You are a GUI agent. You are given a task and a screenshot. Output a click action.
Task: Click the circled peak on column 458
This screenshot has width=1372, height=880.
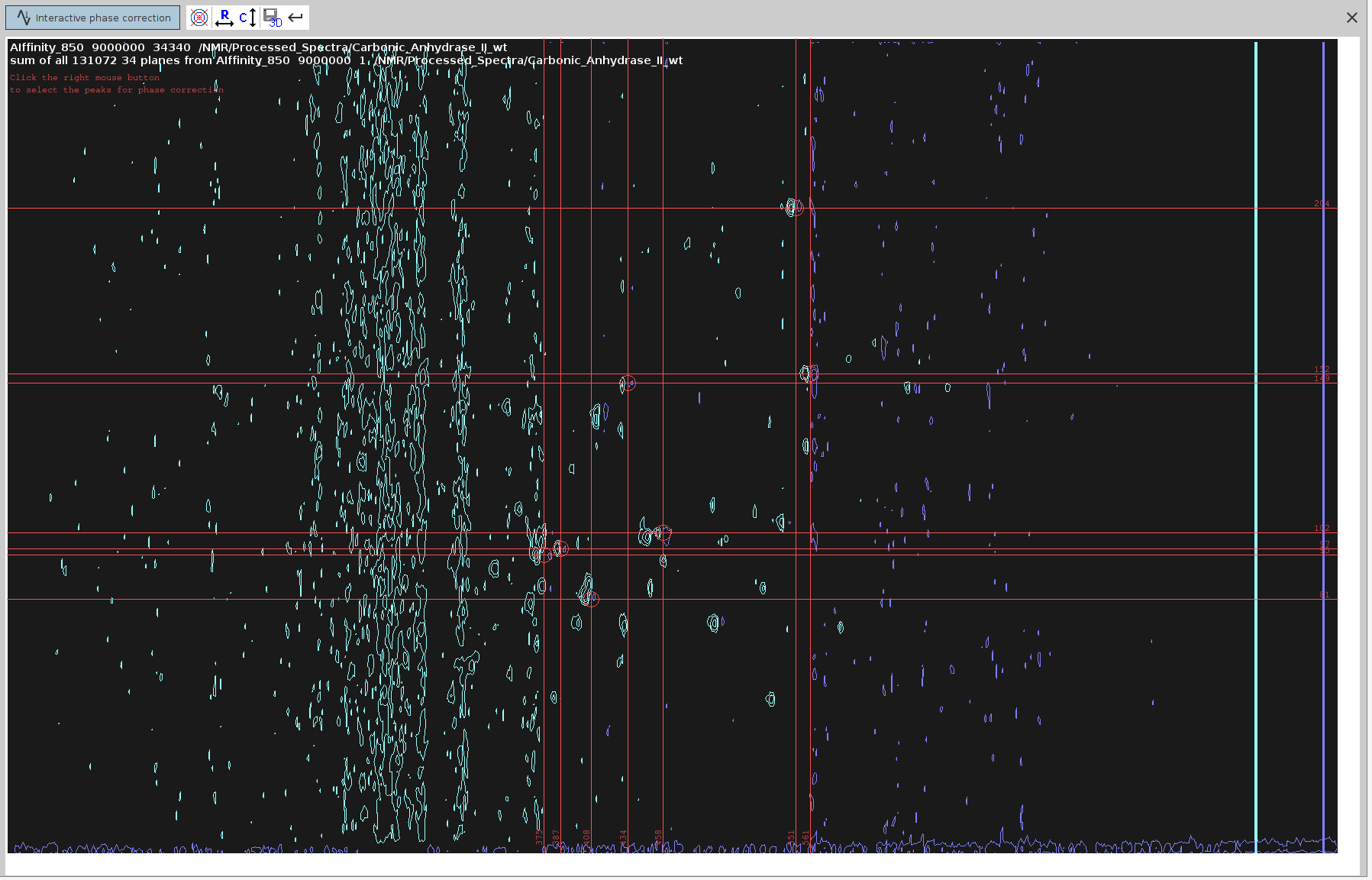point(663,533)
